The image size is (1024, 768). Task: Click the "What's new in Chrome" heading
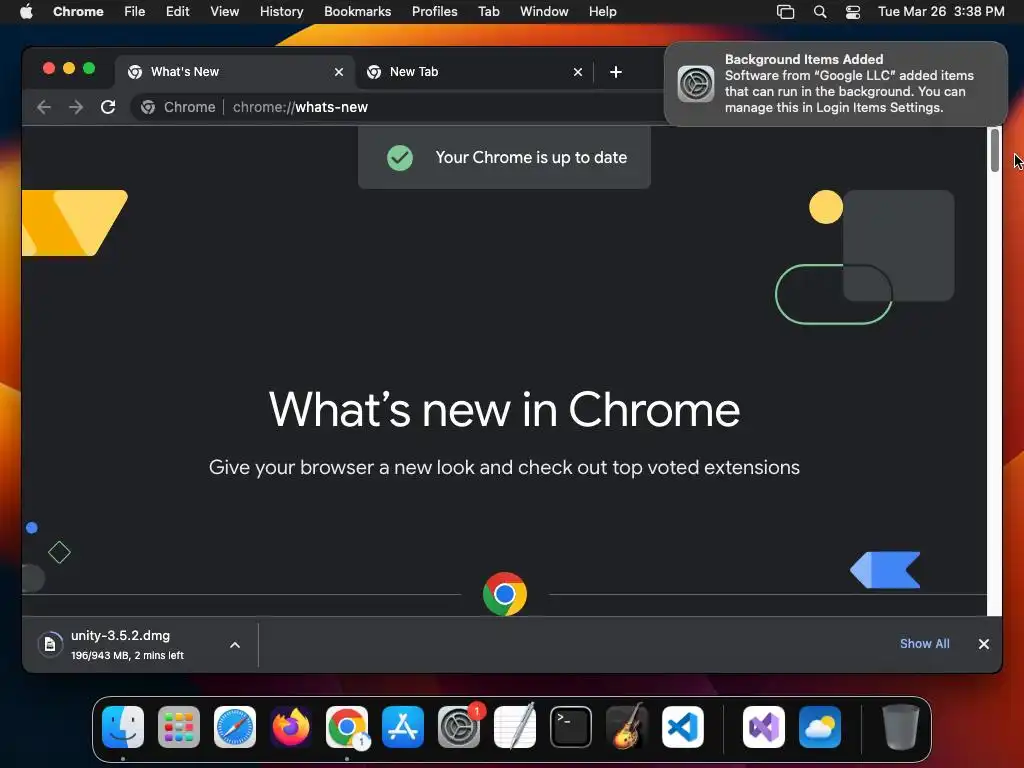click(x=504, y=409)
